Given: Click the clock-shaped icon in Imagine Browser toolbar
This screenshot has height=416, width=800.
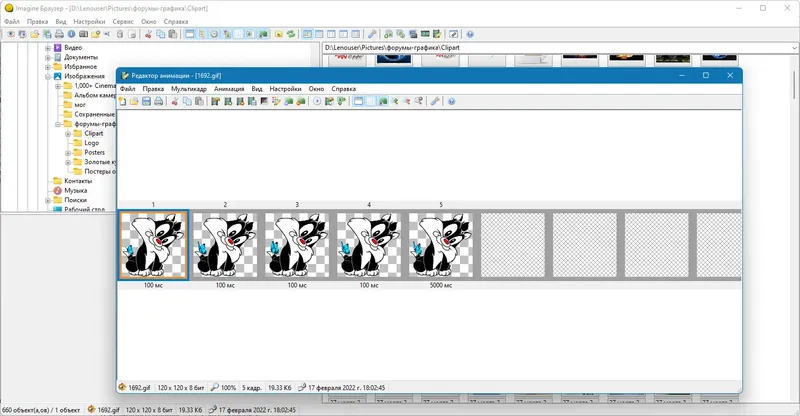Looking at the screenshot, I should click(x=214, y=34).
